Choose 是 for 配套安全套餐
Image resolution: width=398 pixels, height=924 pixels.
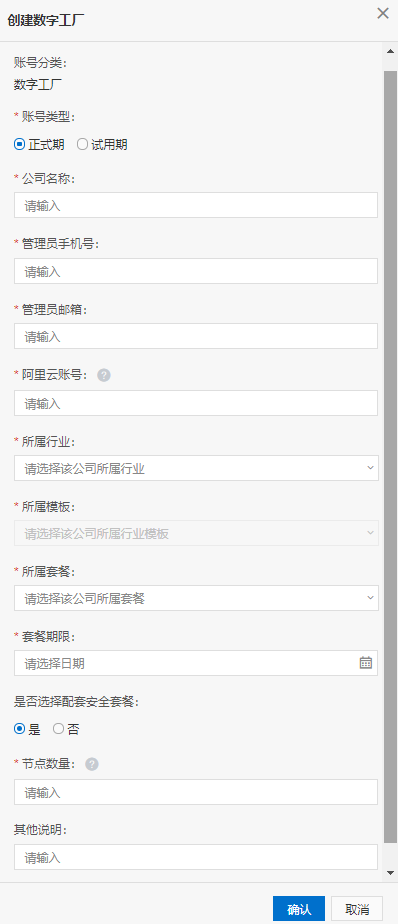click(27, 729)
